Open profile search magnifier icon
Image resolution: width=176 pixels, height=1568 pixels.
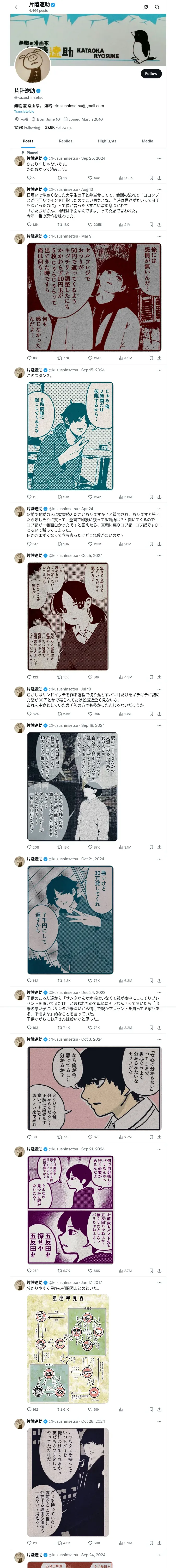point(157,7)
